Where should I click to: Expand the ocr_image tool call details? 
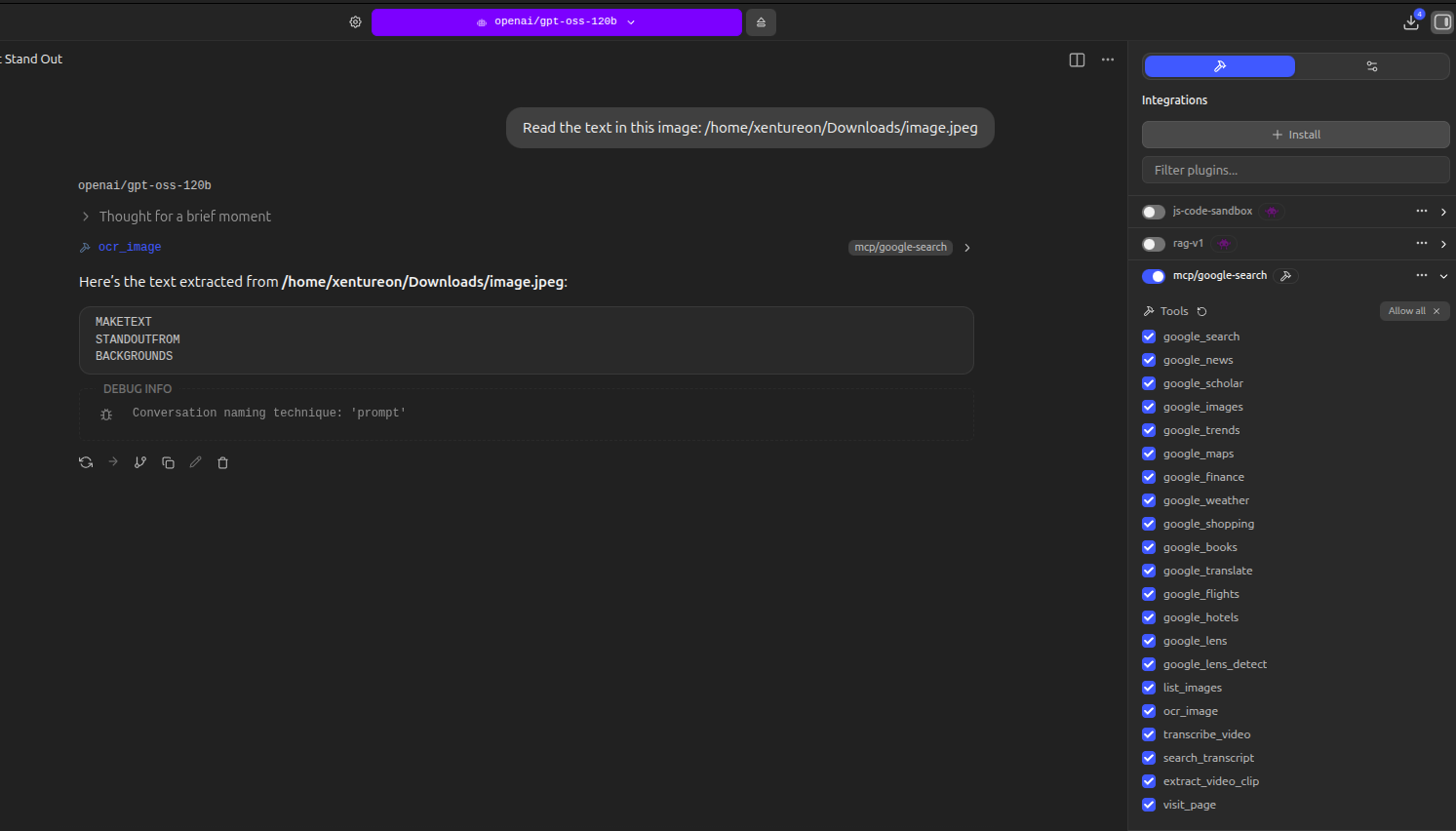(x=966, y=248)
